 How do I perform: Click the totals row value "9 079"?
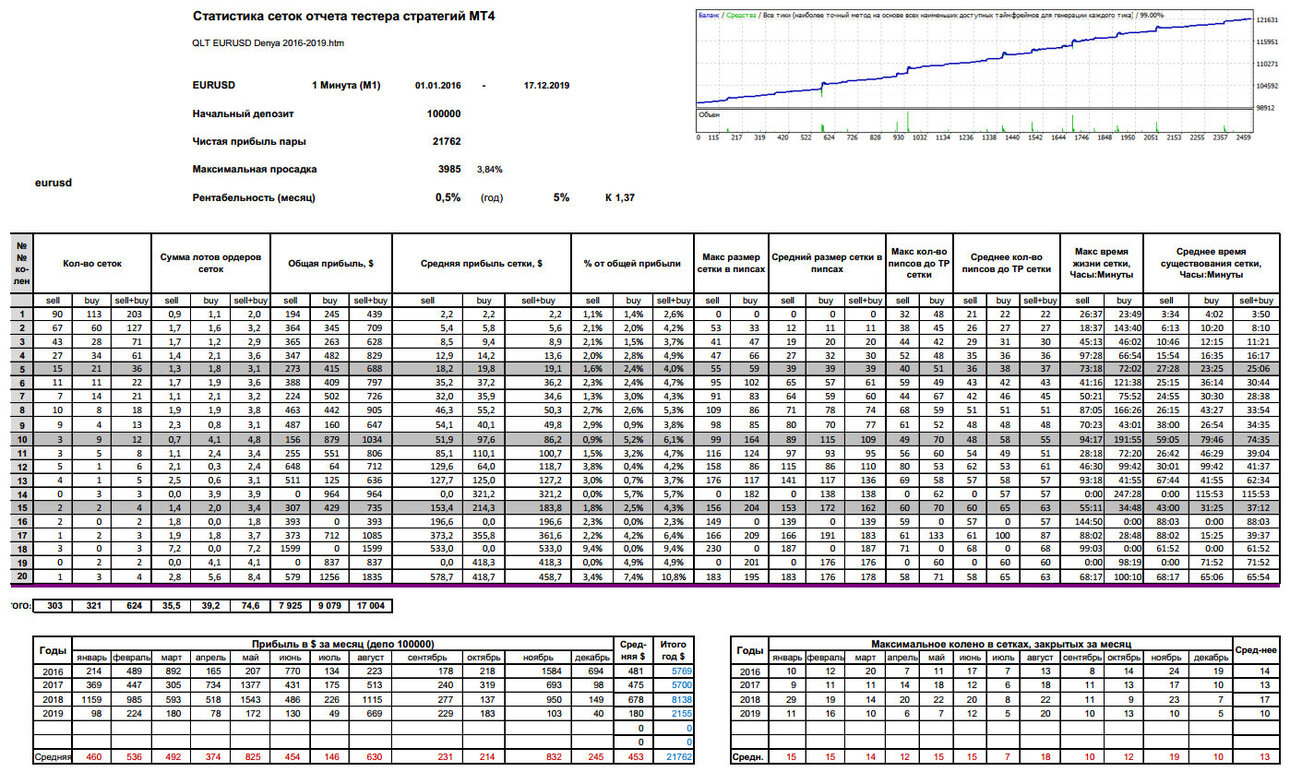pyautogui.click(x=328, y=607)
